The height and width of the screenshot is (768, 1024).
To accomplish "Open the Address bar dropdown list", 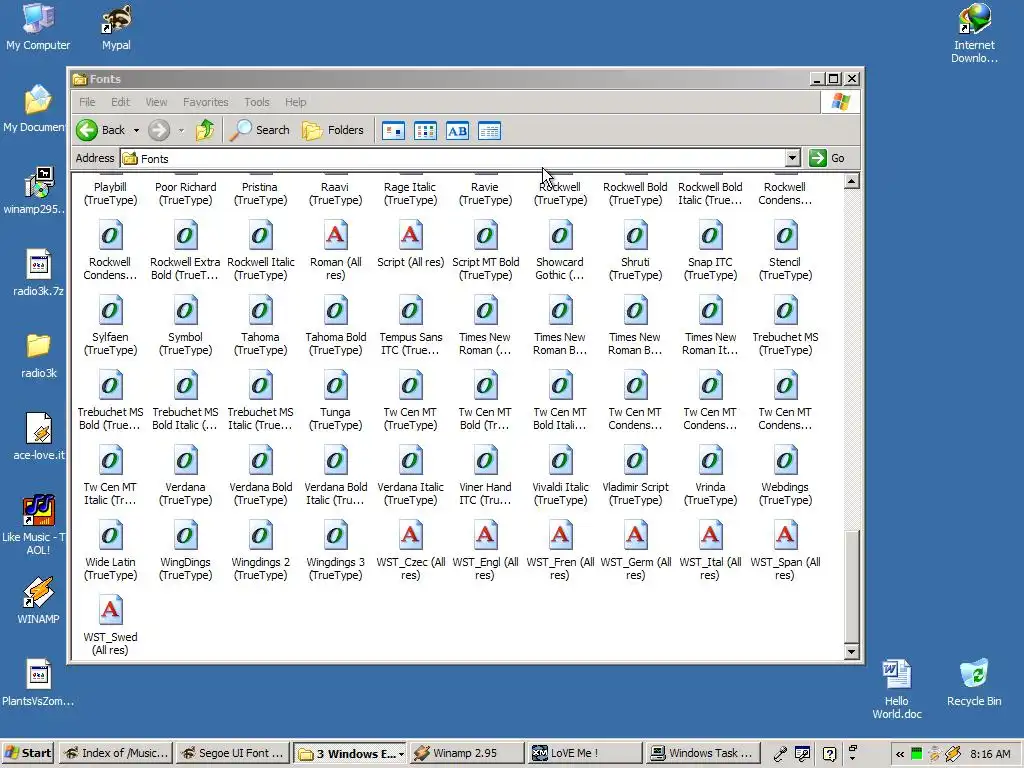I will (792, 158).
